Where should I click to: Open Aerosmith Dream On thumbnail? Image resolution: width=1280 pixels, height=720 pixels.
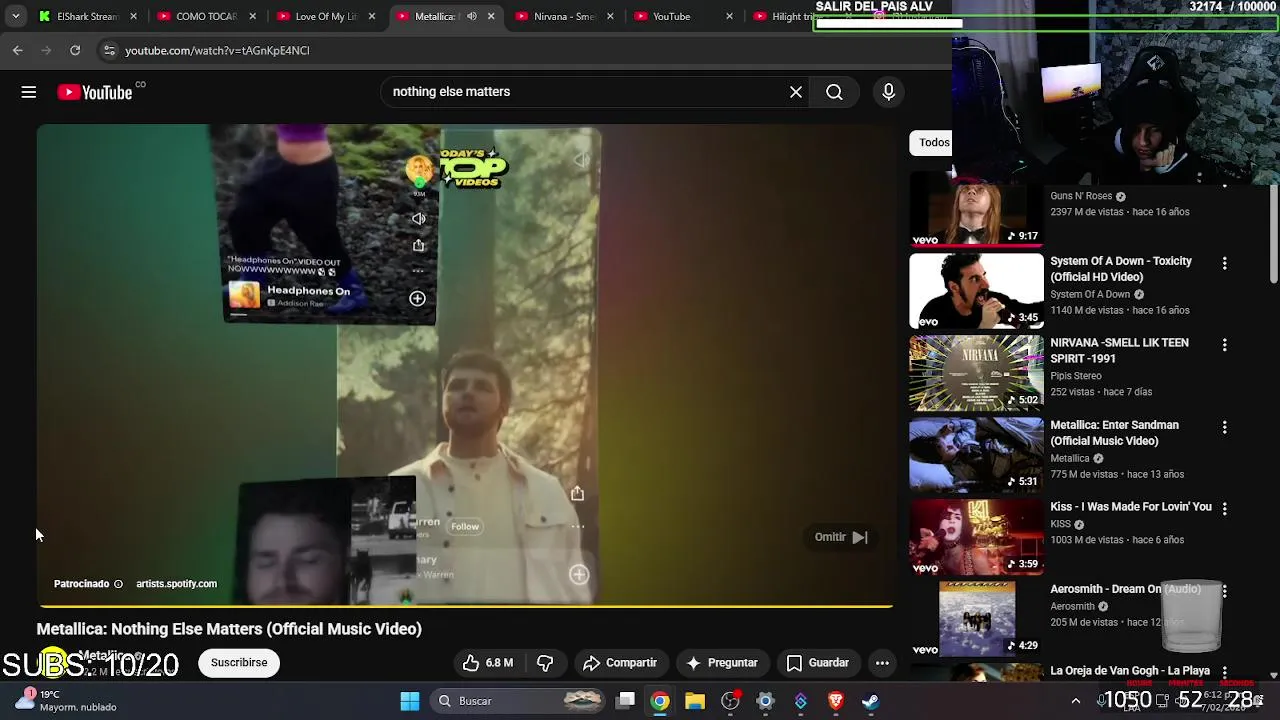point(976,619)
